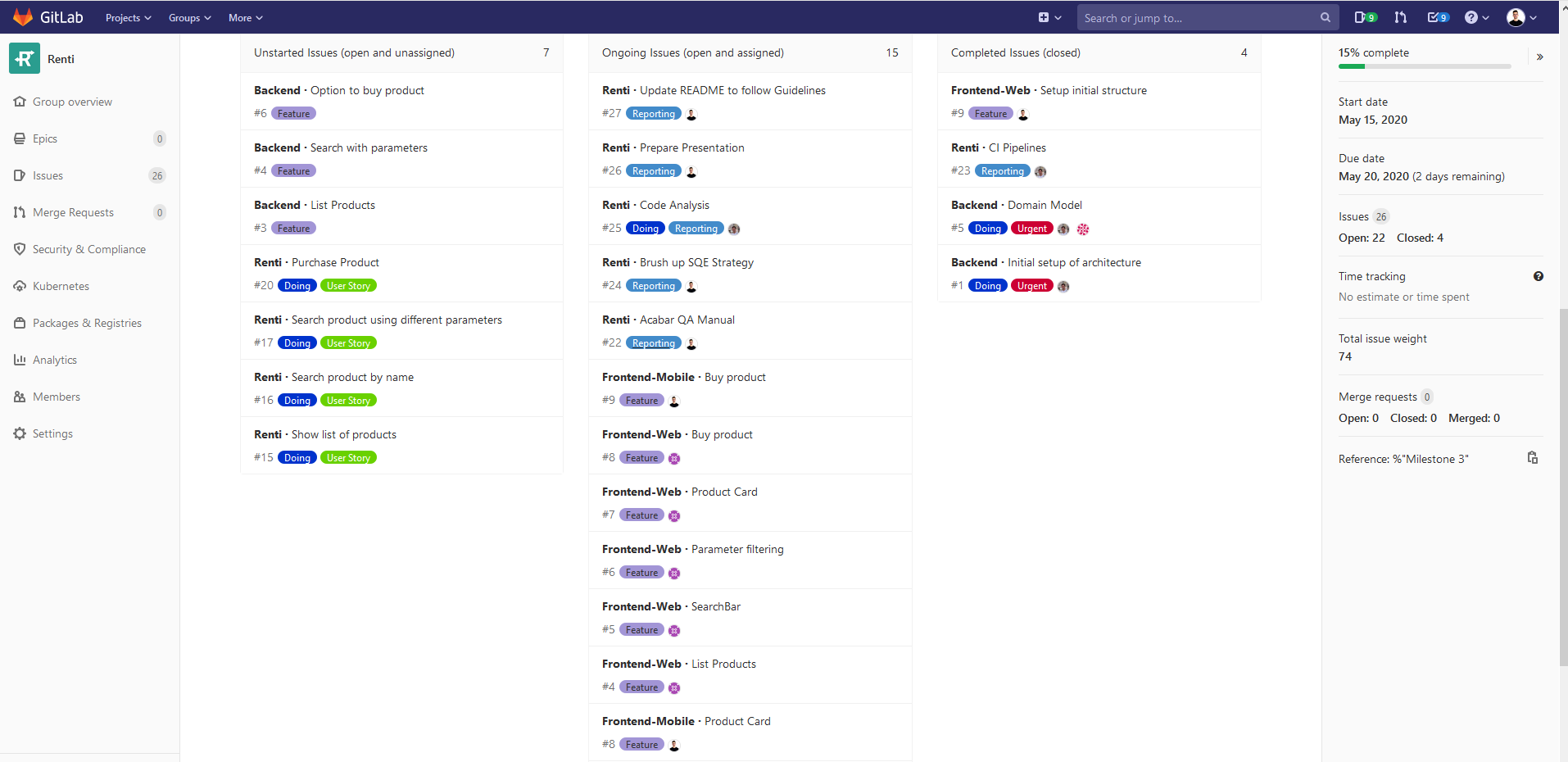Open the Time tracking help icon
Viewport: 1568px width, 762px height.
pos(1539,276)
